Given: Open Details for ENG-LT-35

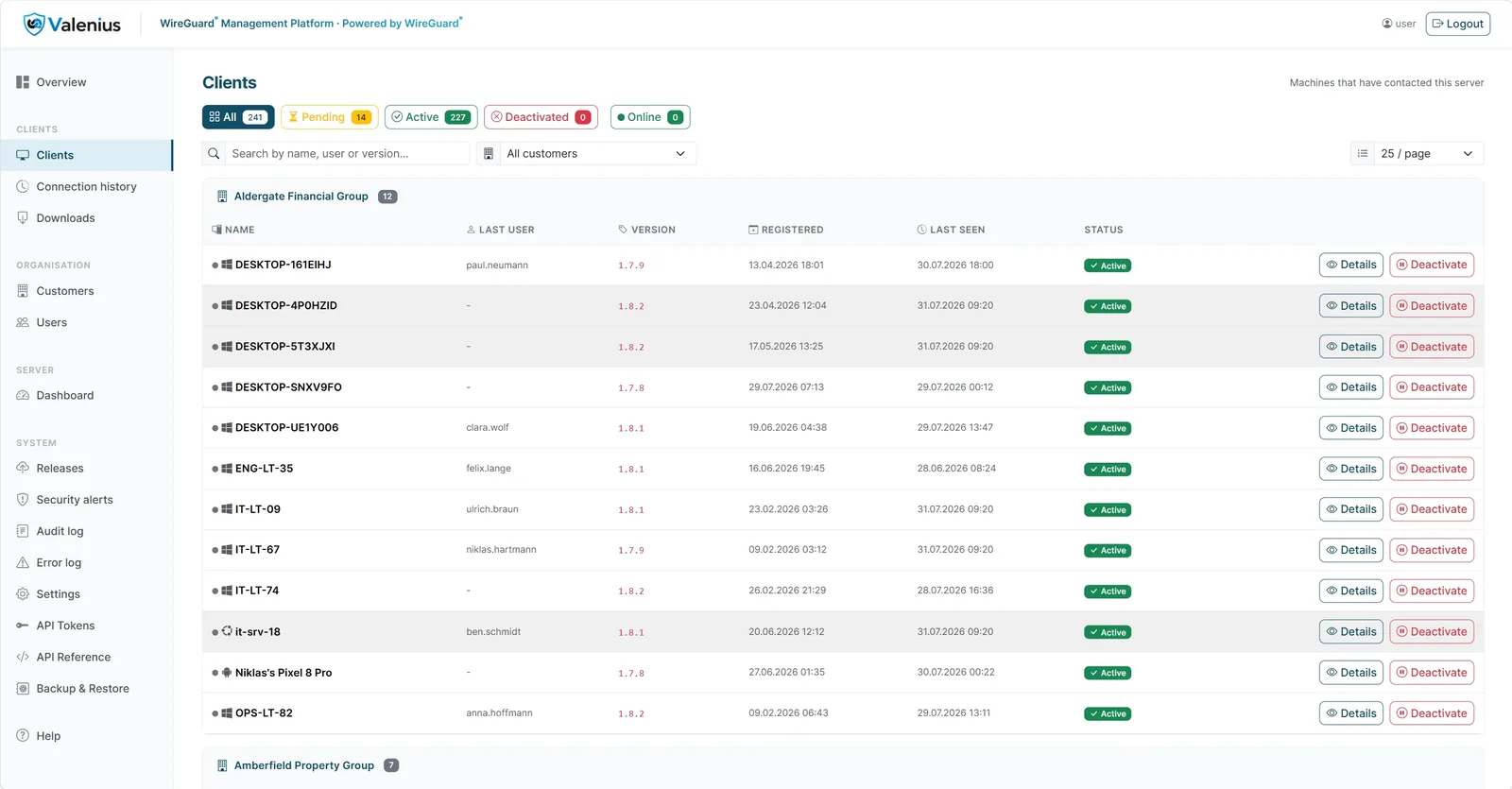Looking at the screenshot, I should click(1351, 469).
